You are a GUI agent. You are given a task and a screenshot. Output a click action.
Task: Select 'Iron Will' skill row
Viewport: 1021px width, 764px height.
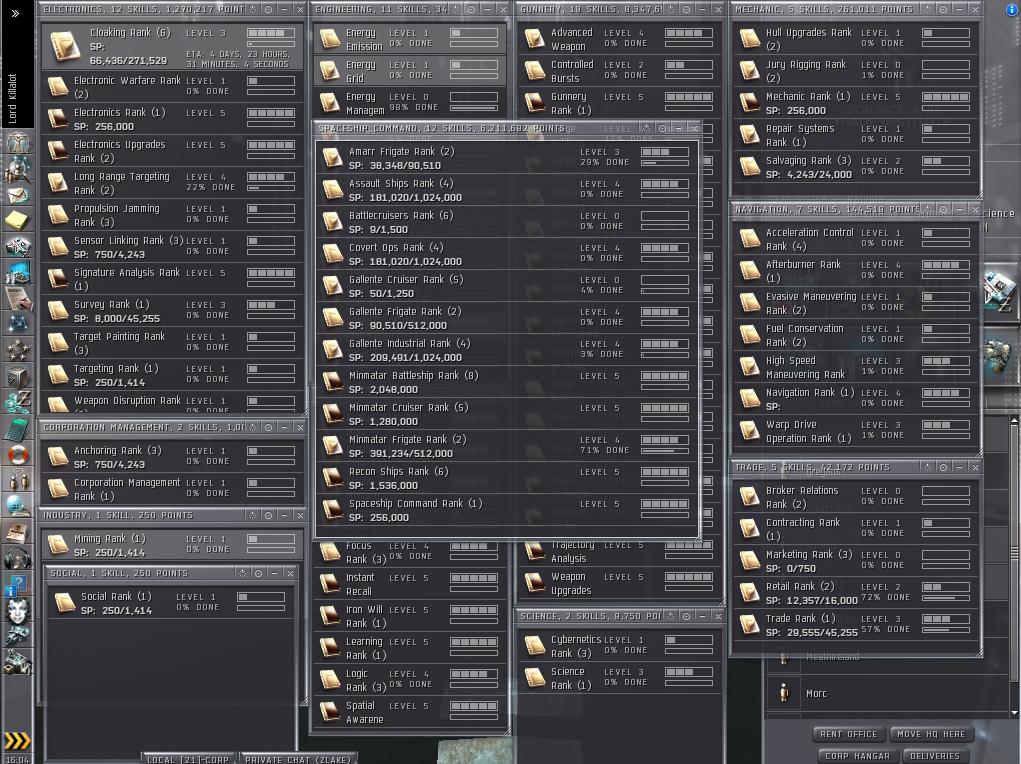(x=410, y=616)
